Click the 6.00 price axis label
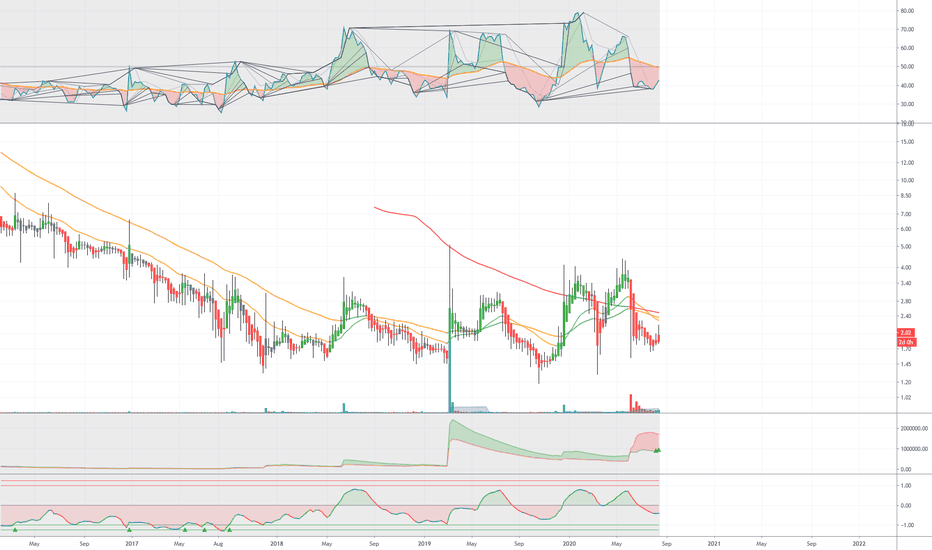Viewport: 932px width, 550px height. 905,229
